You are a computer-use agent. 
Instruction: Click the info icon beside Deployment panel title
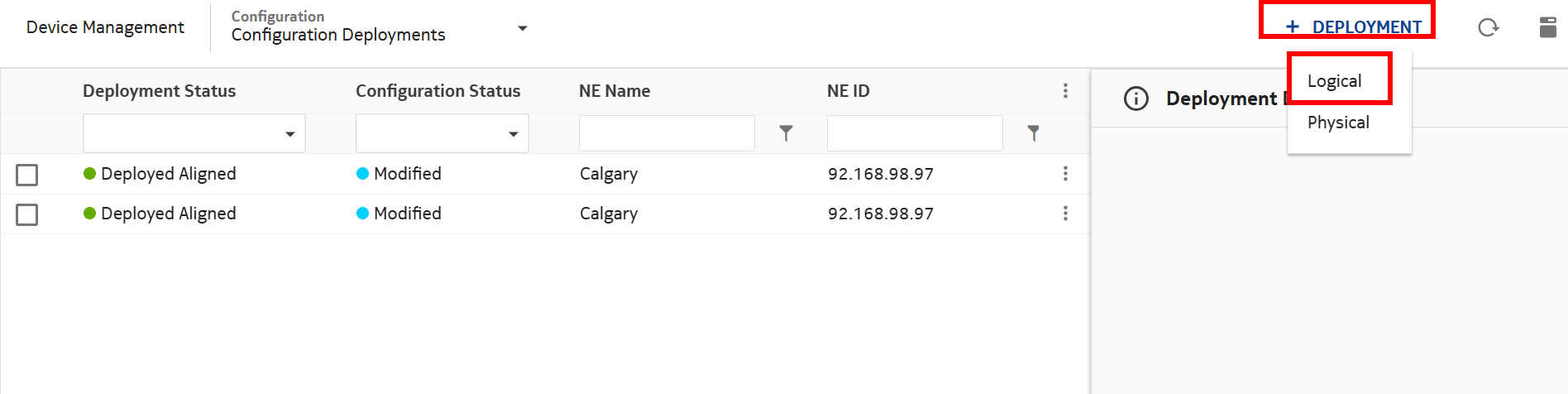(x=1136, y=99)
